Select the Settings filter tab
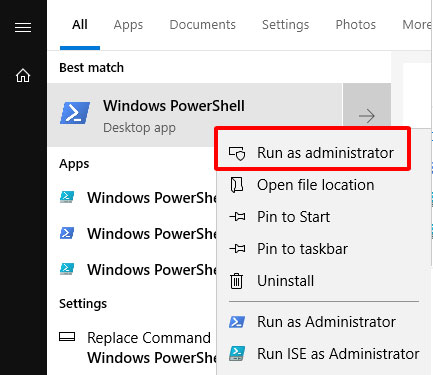The image size is (433, 375). click(x=285, y=25)
